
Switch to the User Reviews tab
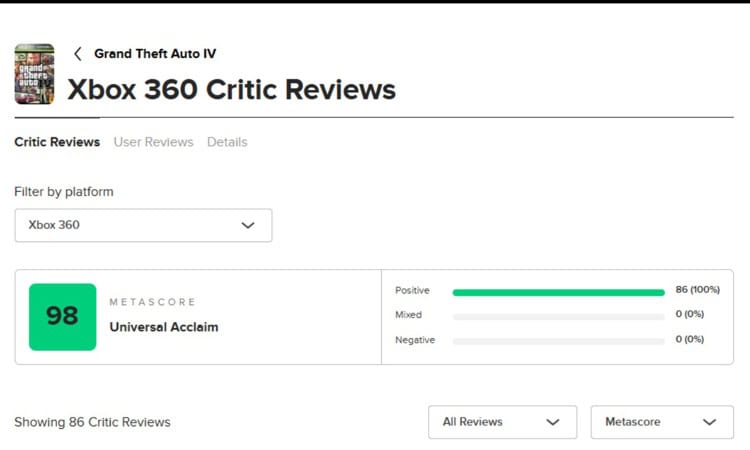pyautogui.click(x=154, y=142)
